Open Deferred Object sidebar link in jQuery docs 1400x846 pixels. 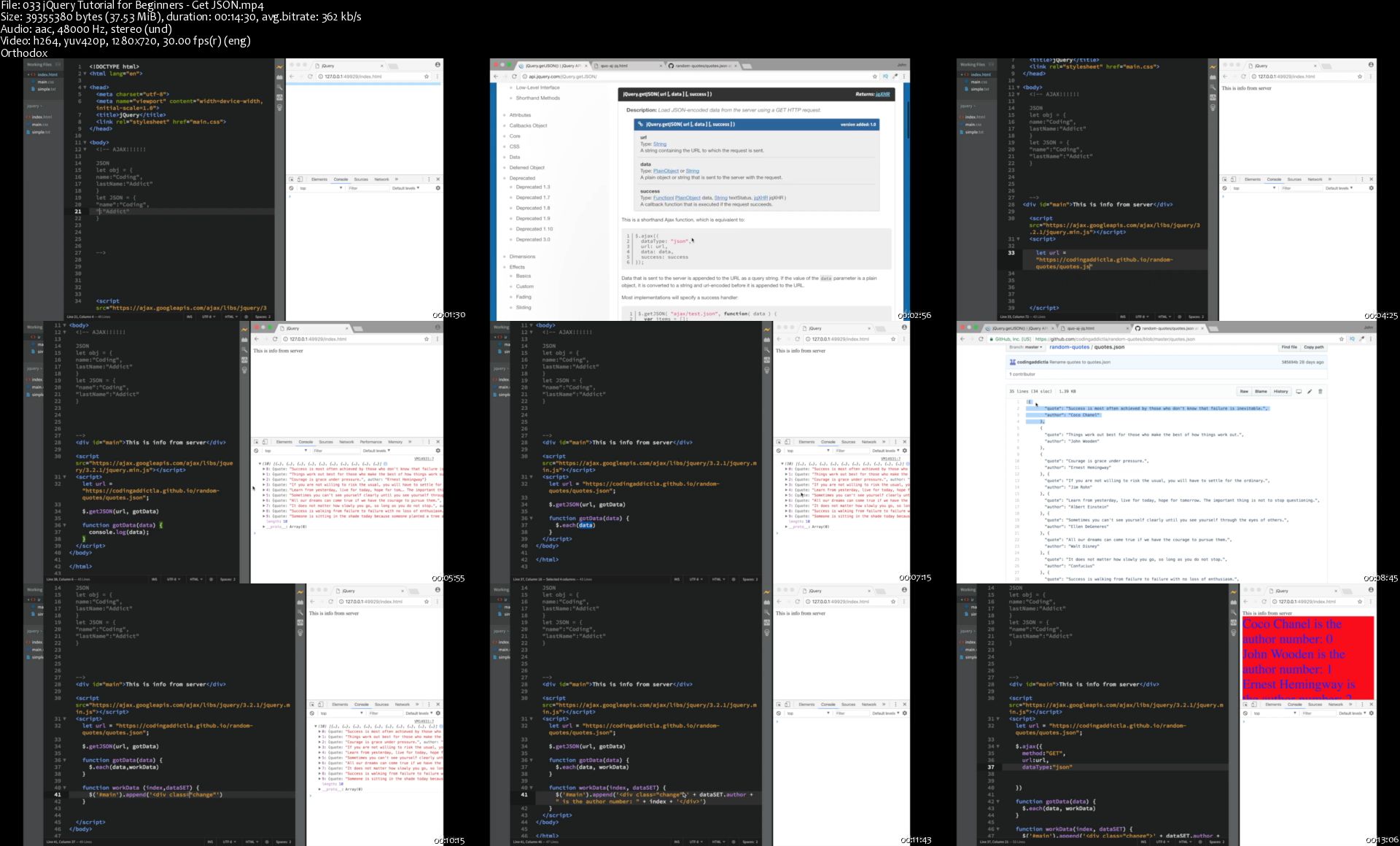526,168
